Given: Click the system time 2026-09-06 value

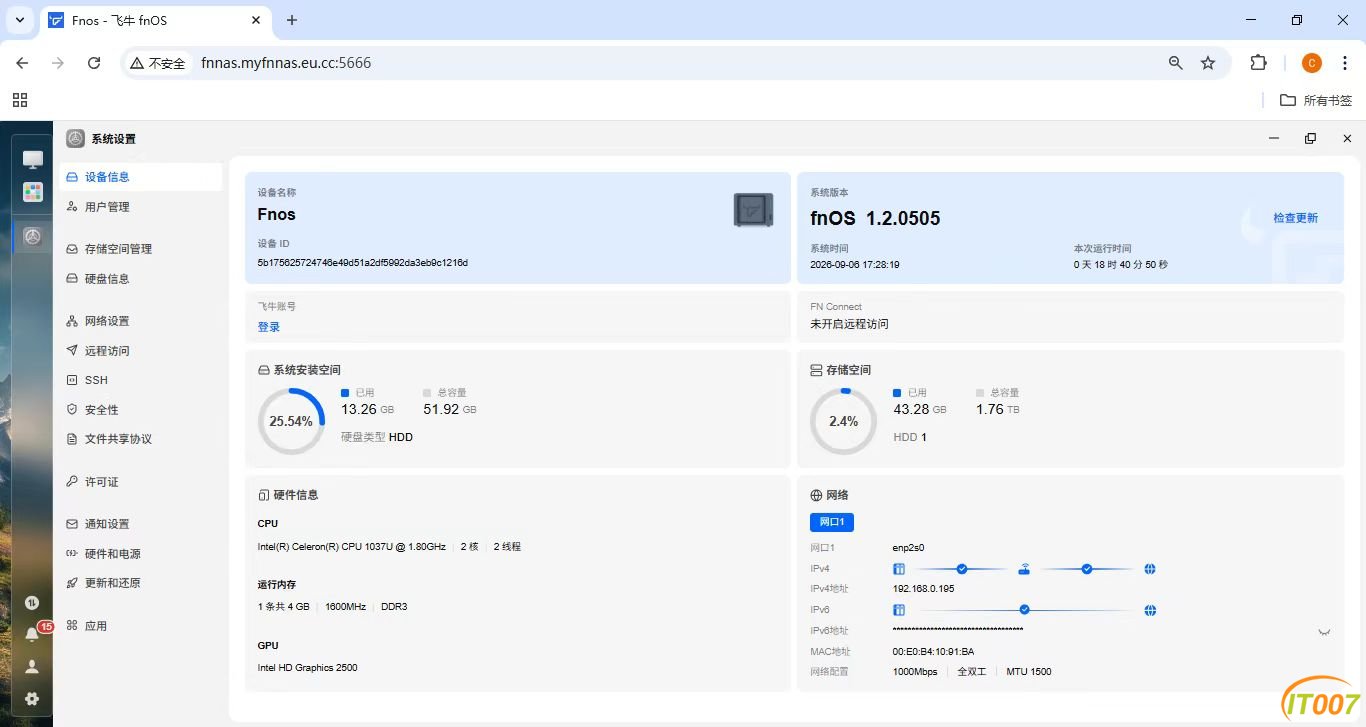Looking at the screenshot, I should (x=855, y=265).
